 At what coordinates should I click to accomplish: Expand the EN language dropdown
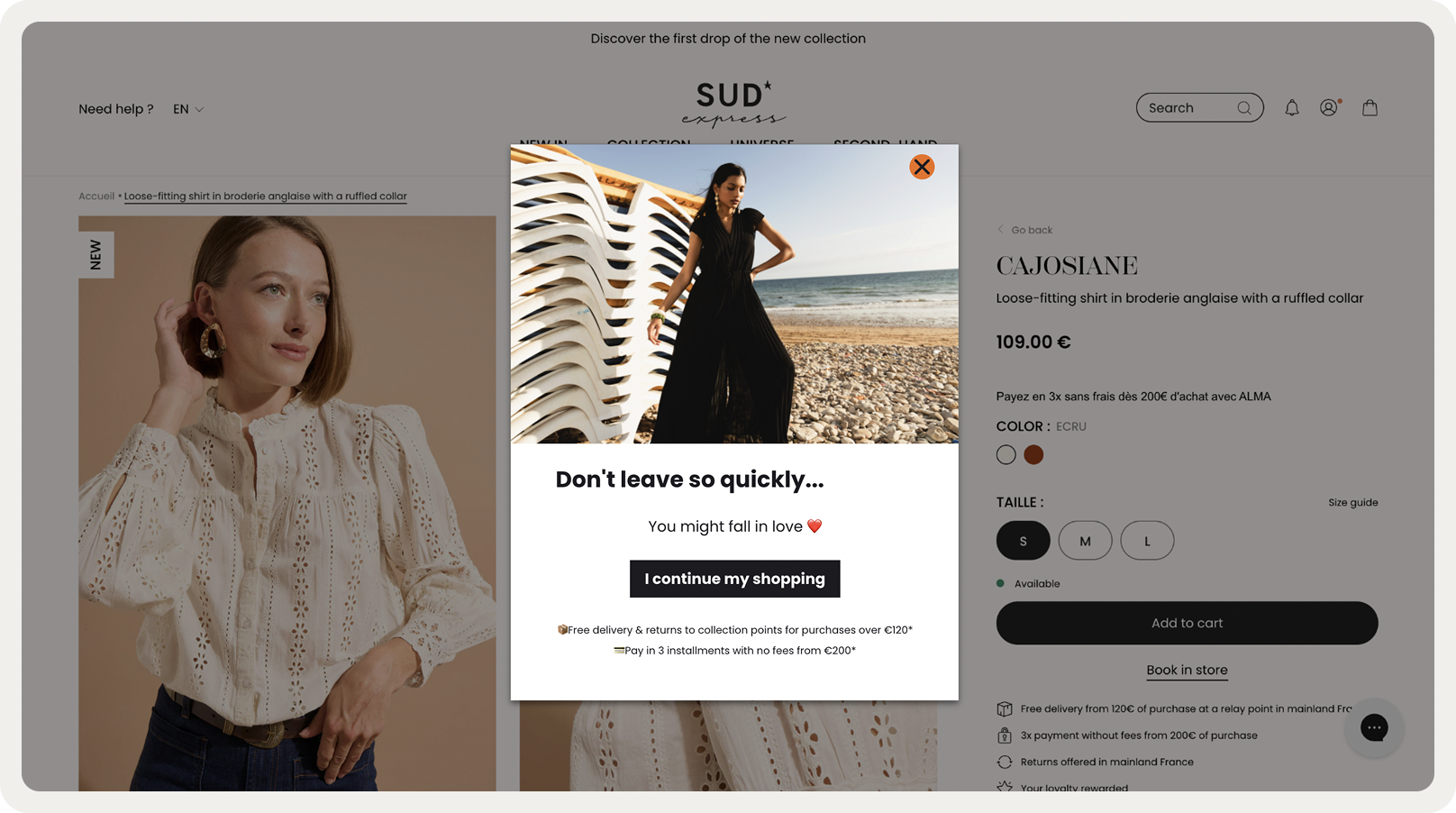(x=188, y=109)
